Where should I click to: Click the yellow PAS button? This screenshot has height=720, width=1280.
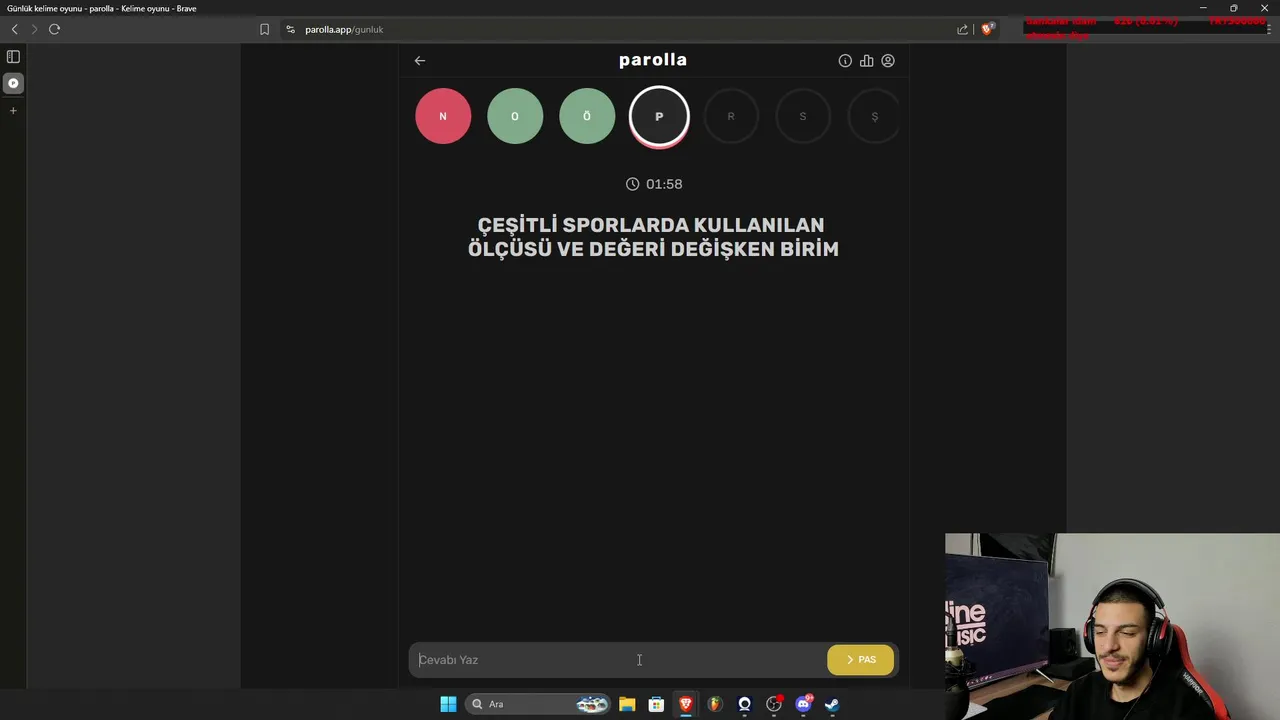pyautogui.click(x=861, y=660)
